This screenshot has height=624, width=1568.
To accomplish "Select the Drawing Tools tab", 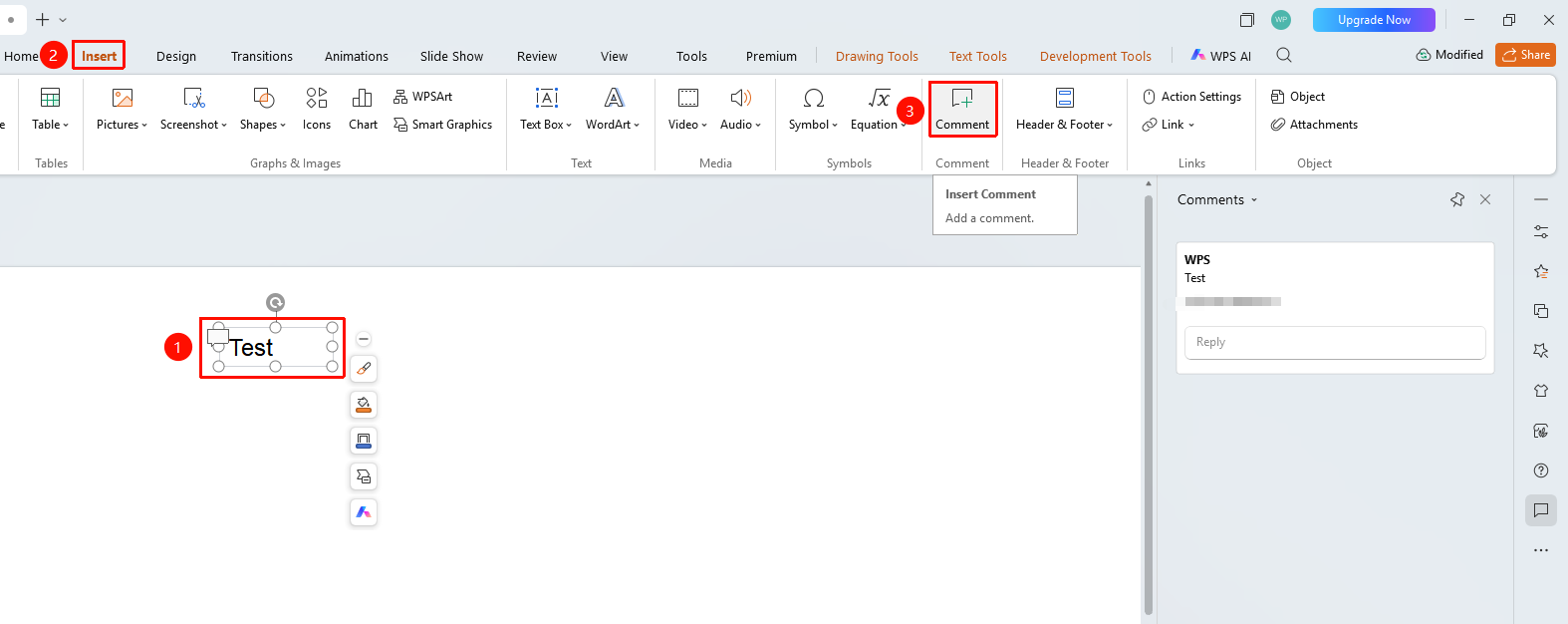I will [877, 56].
